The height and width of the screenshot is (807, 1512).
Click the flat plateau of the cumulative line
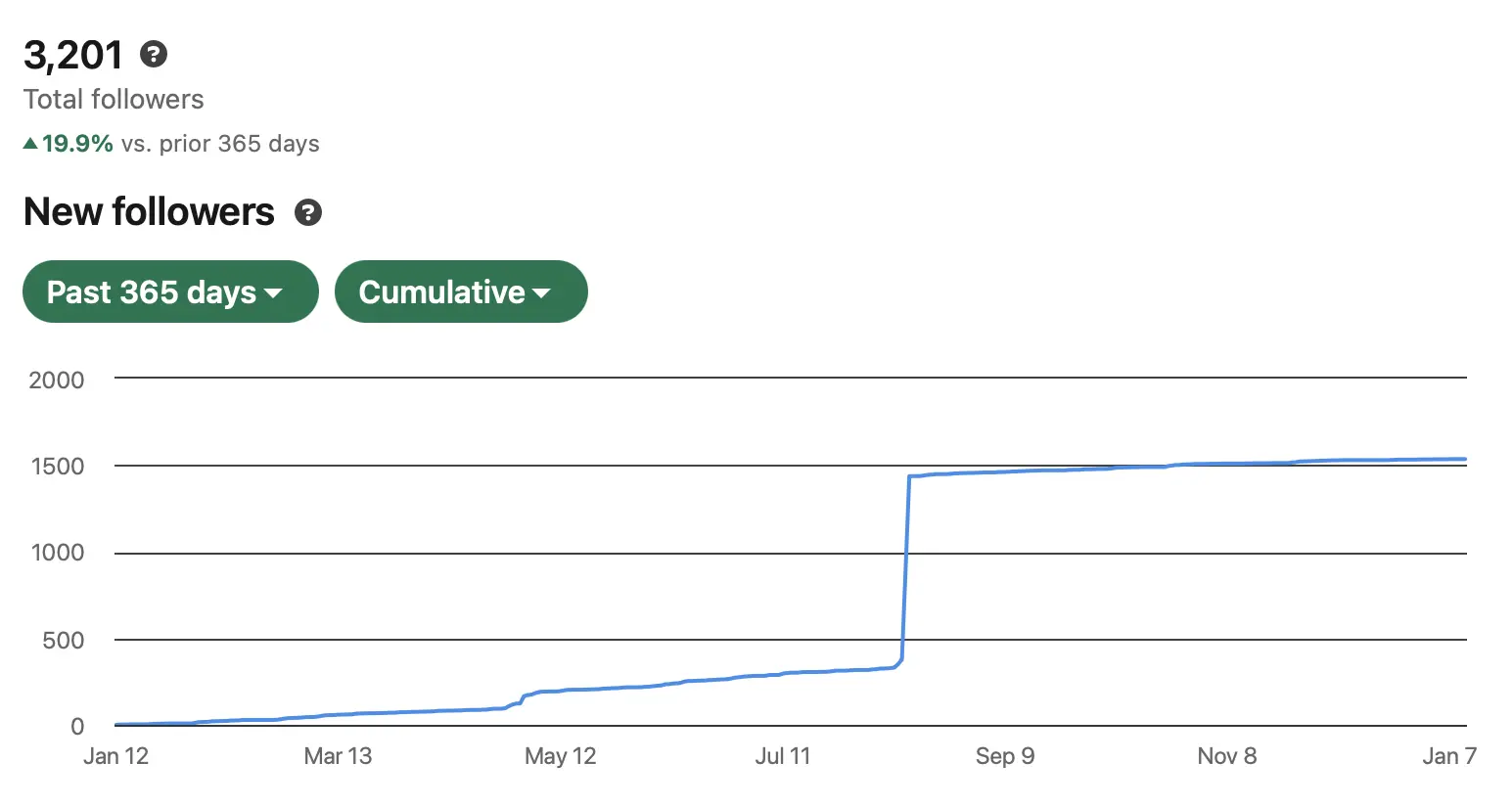[1125, 468]
